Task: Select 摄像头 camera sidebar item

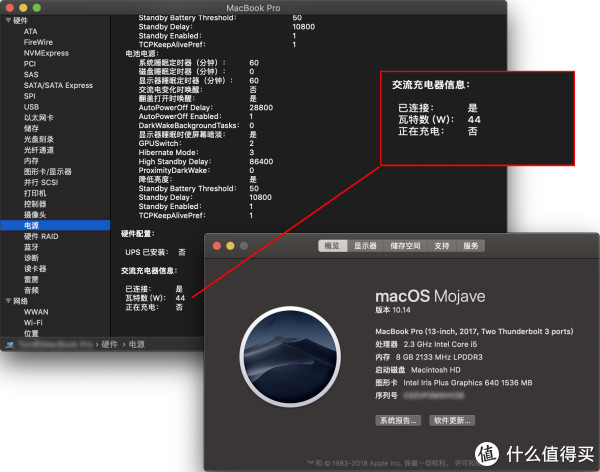Action: [35, 214]
